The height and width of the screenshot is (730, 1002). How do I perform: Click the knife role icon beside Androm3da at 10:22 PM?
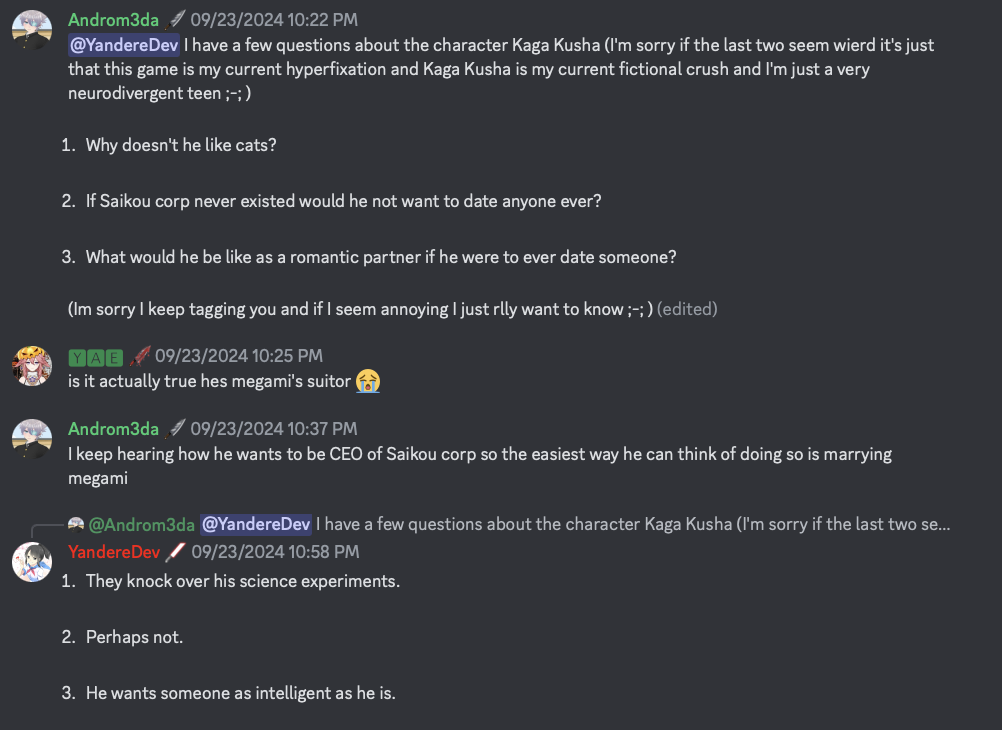[x=176, y=19]
